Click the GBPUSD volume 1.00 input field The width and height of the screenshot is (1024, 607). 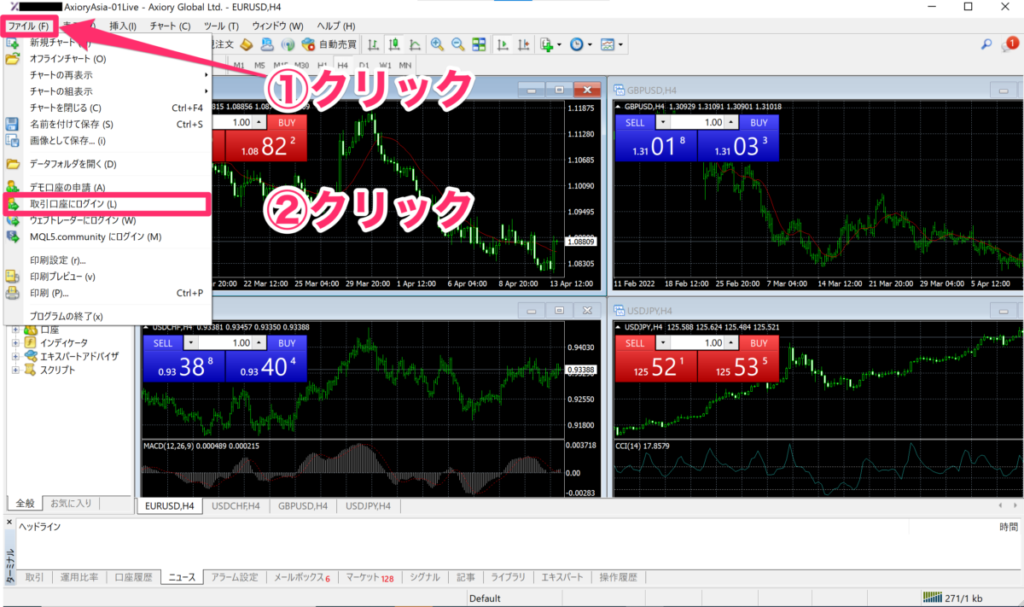click(x=697, y=122)
